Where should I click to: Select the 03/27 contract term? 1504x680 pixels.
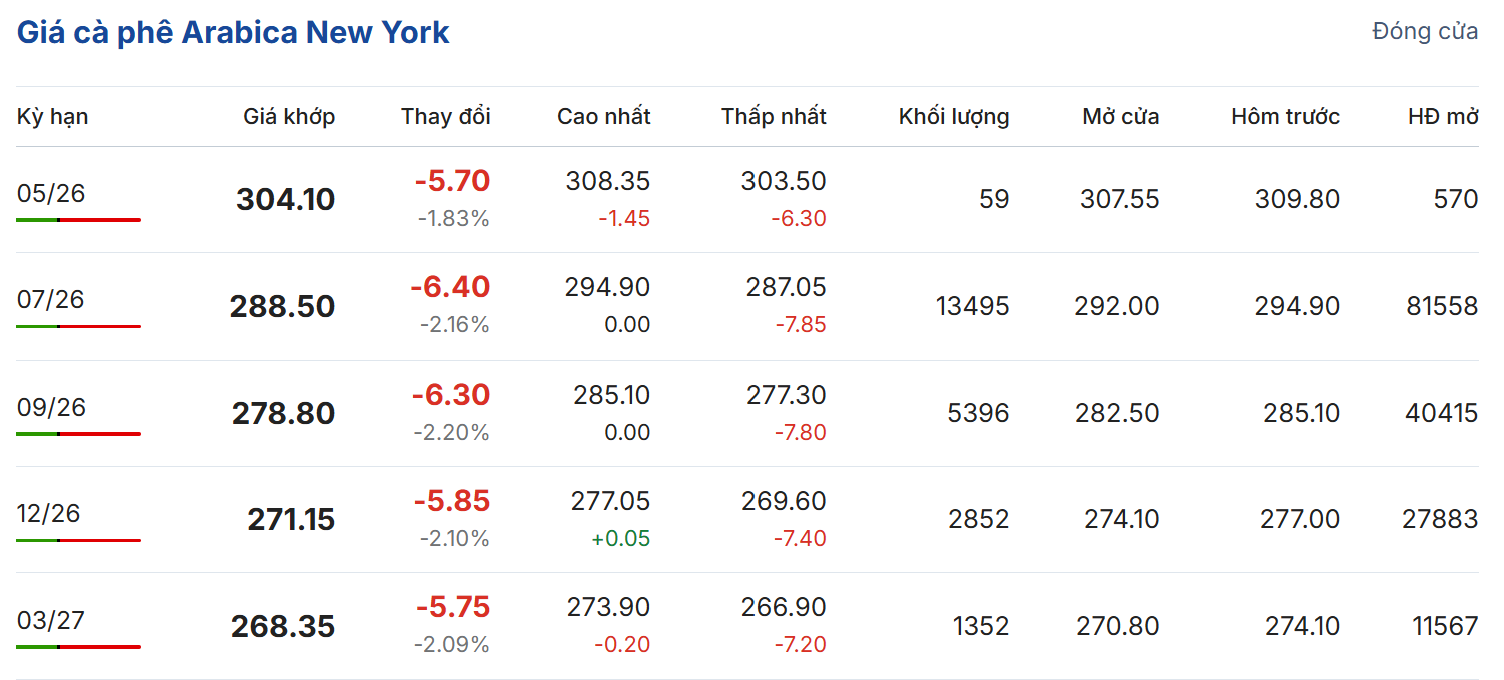click(51, 620)
